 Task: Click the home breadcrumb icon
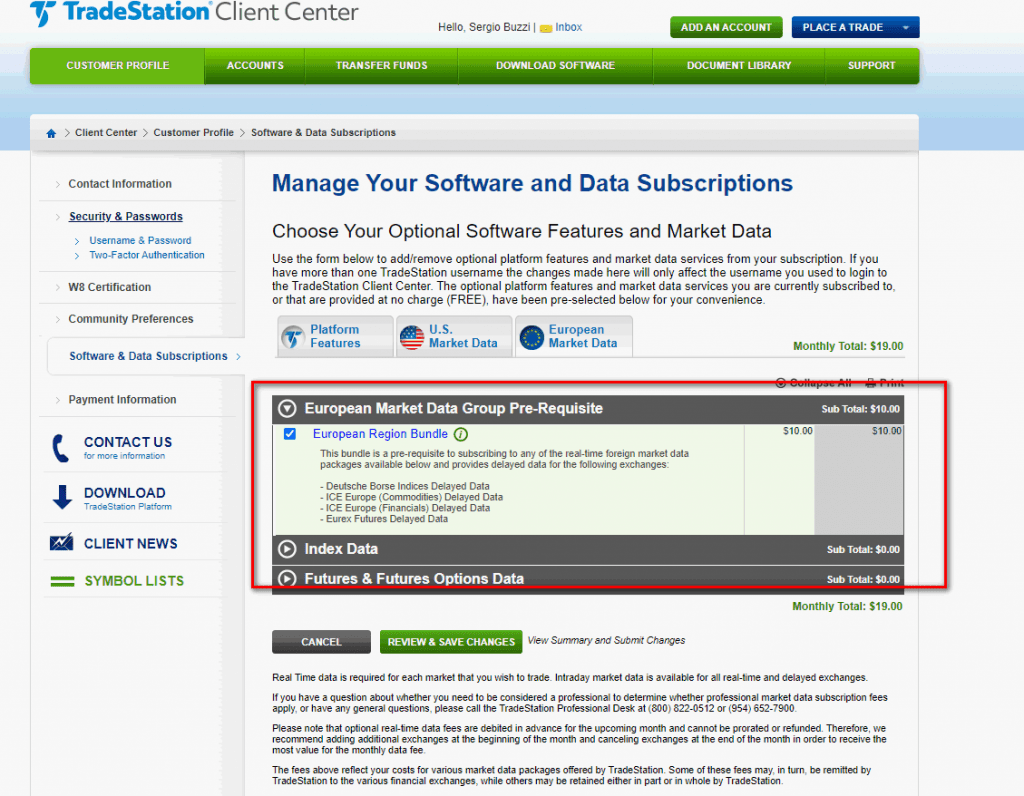point(51,133)
